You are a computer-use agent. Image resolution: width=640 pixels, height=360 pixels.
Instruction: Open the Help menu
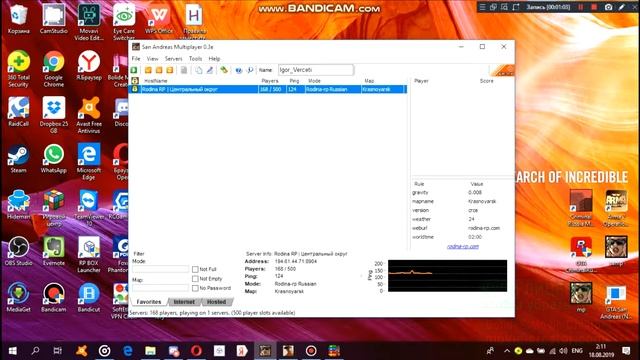[x=214, y=59]
